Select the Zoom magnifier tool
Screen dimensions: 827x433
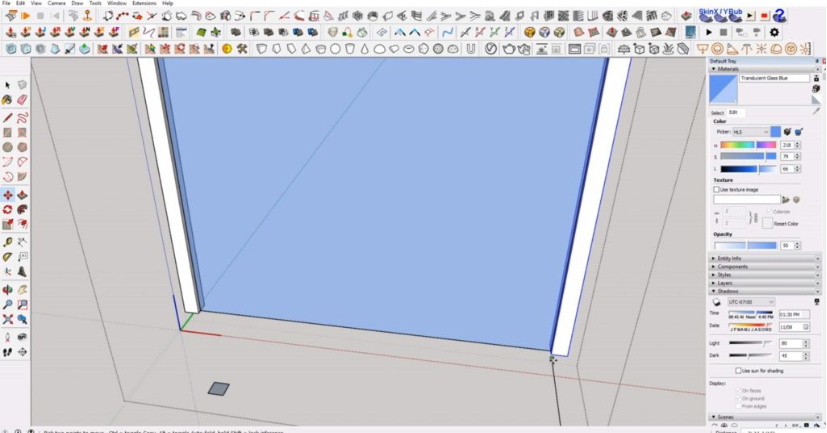point(7,304)
